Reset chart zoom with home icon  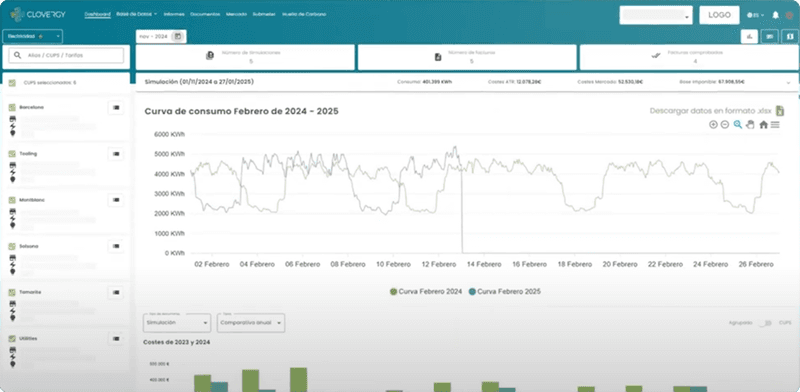click(763, 125)
